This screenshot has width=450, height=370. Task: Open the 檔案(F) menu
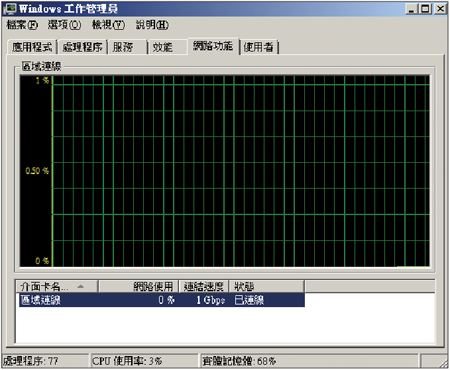tap(22, 25)
